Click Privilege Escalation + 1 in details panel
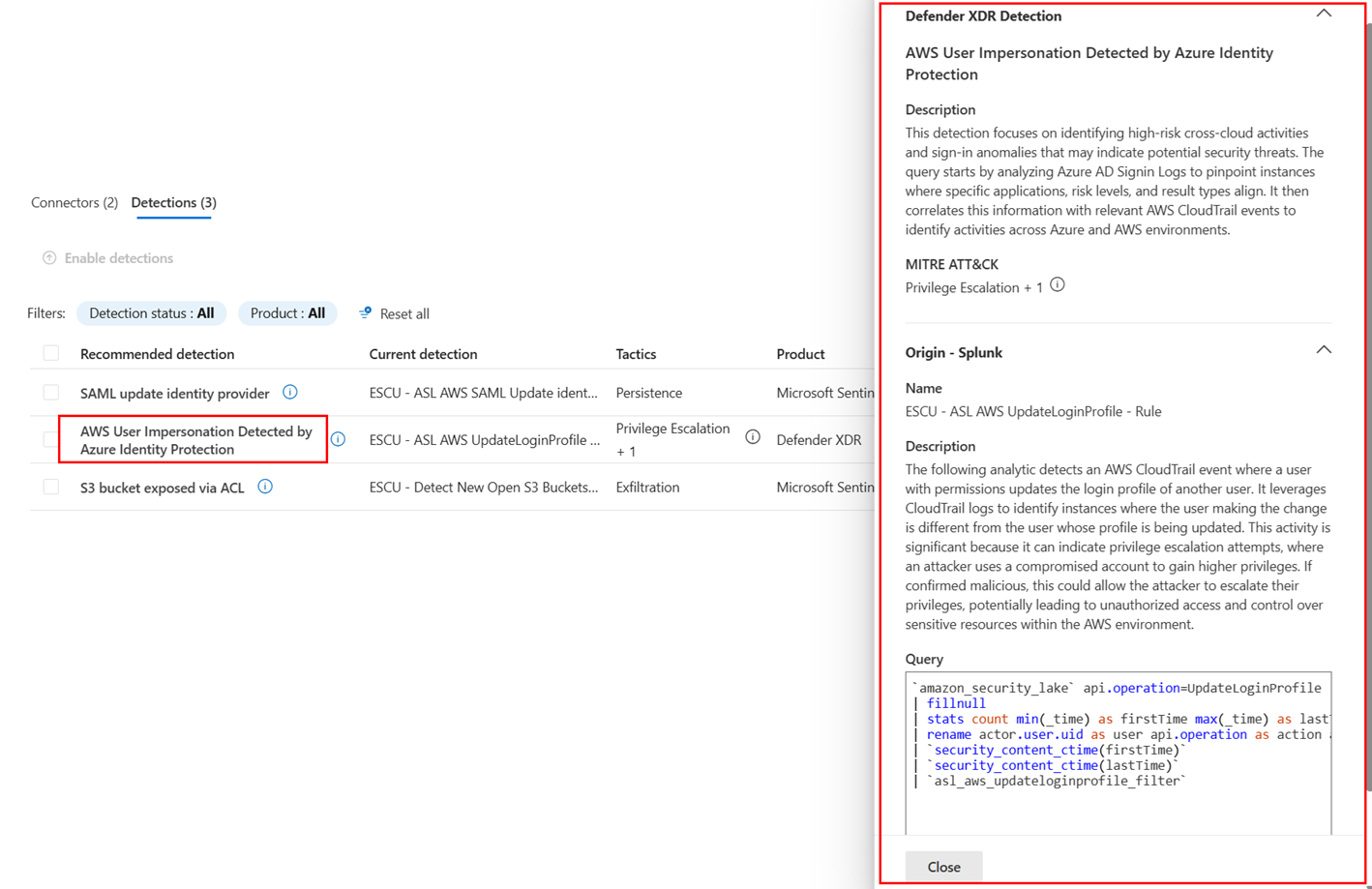 click(x=974, y=287)
